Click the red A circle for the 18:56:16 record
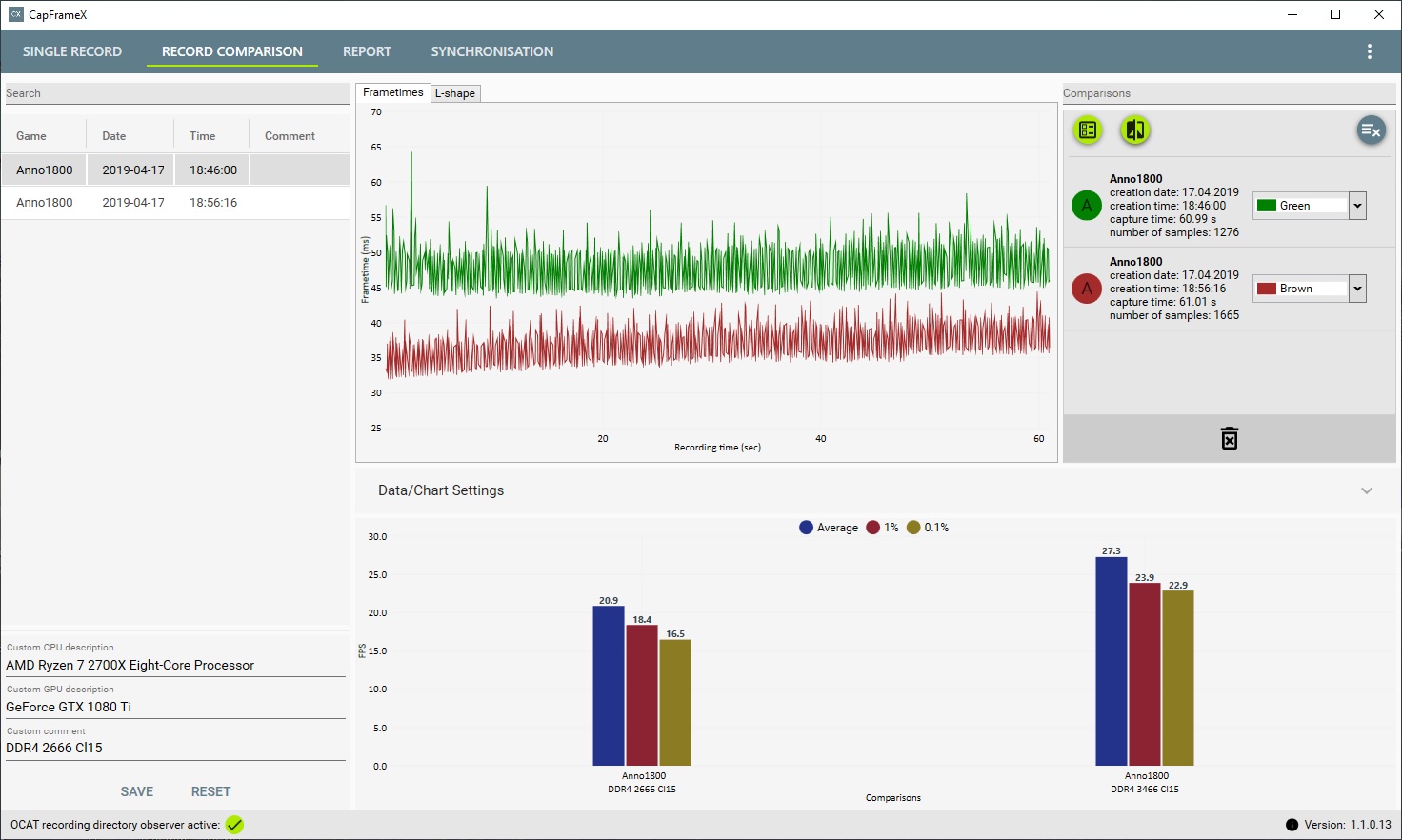 click(x=1087, y=289)
